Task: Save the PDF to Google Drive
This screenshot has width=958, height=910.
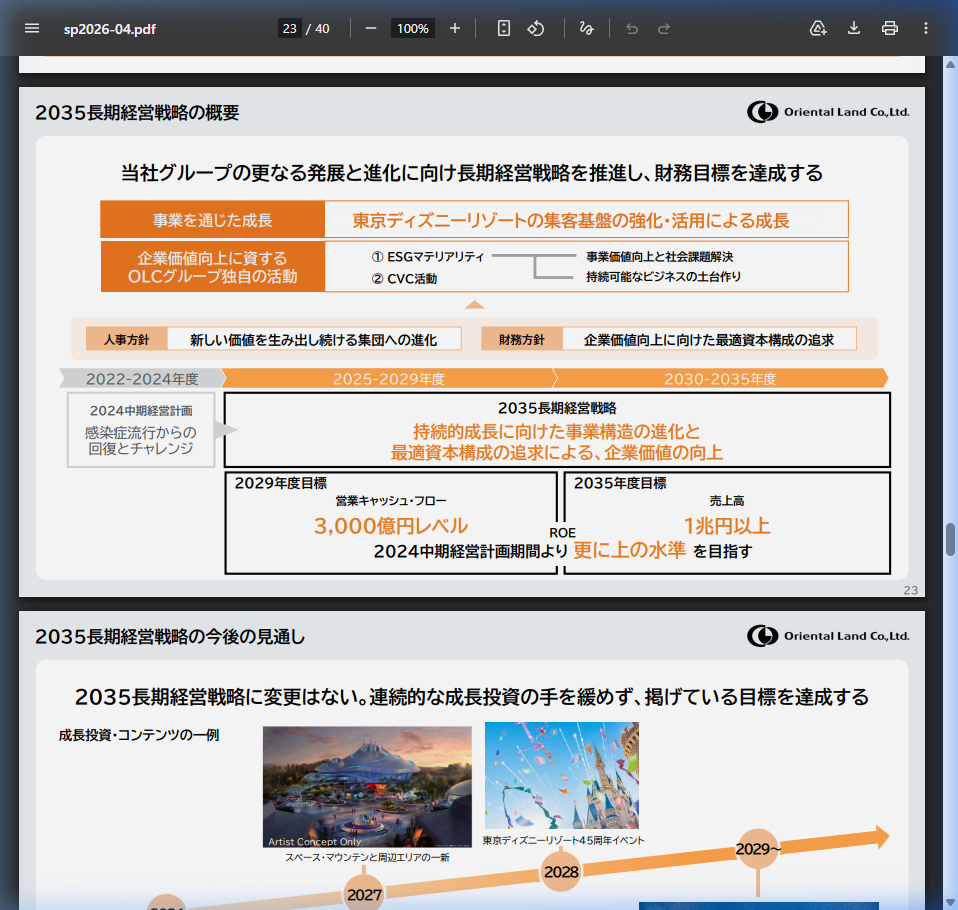Action: pyautogui.click(x=818, y=28)
